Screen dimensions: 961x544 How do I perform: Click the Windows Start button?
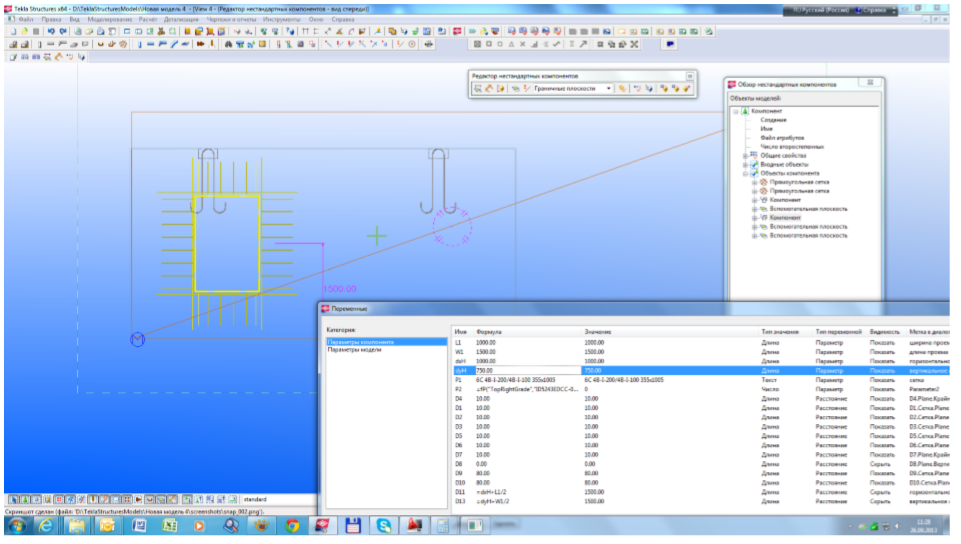(x=16, y=525)
